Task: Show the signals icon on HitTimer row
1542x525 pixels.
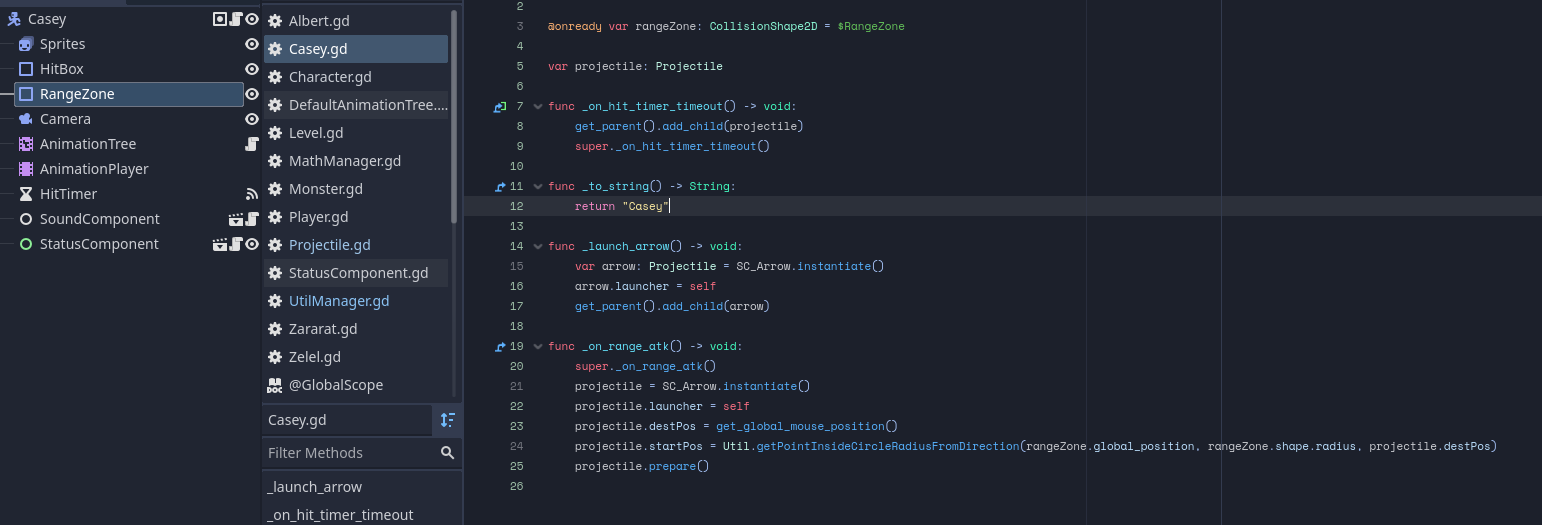Action: point(252,194)
